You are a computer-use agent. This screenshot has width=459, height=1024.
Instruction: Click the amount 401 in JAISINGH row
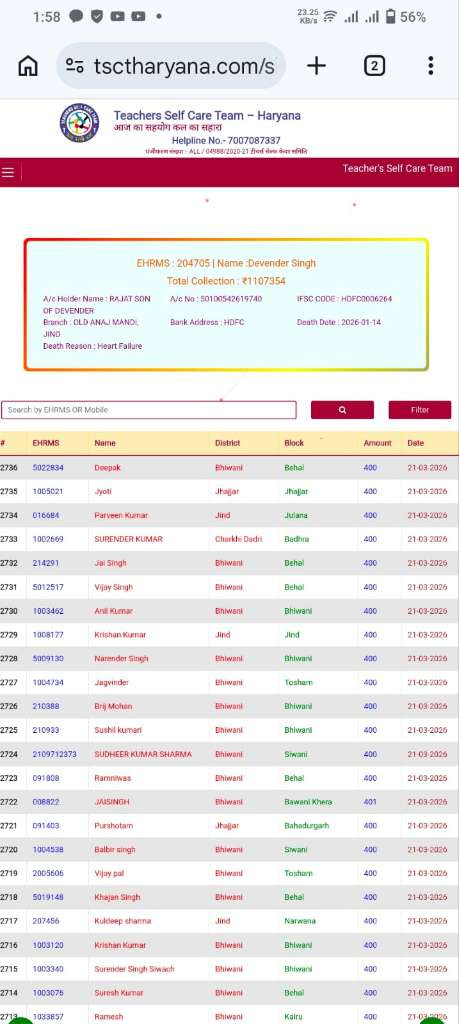[x=370, y=802]
